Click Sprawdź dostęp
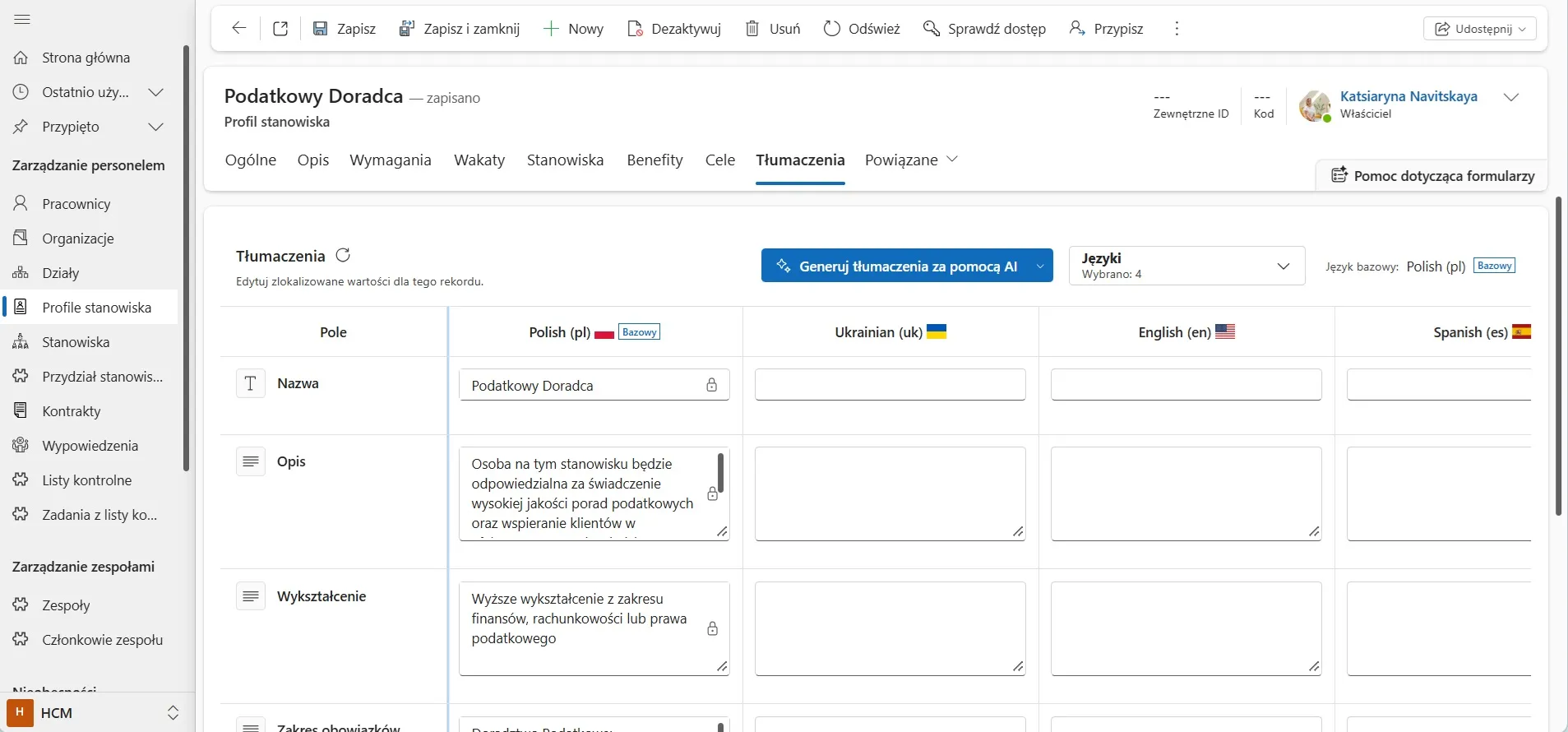 984,29
